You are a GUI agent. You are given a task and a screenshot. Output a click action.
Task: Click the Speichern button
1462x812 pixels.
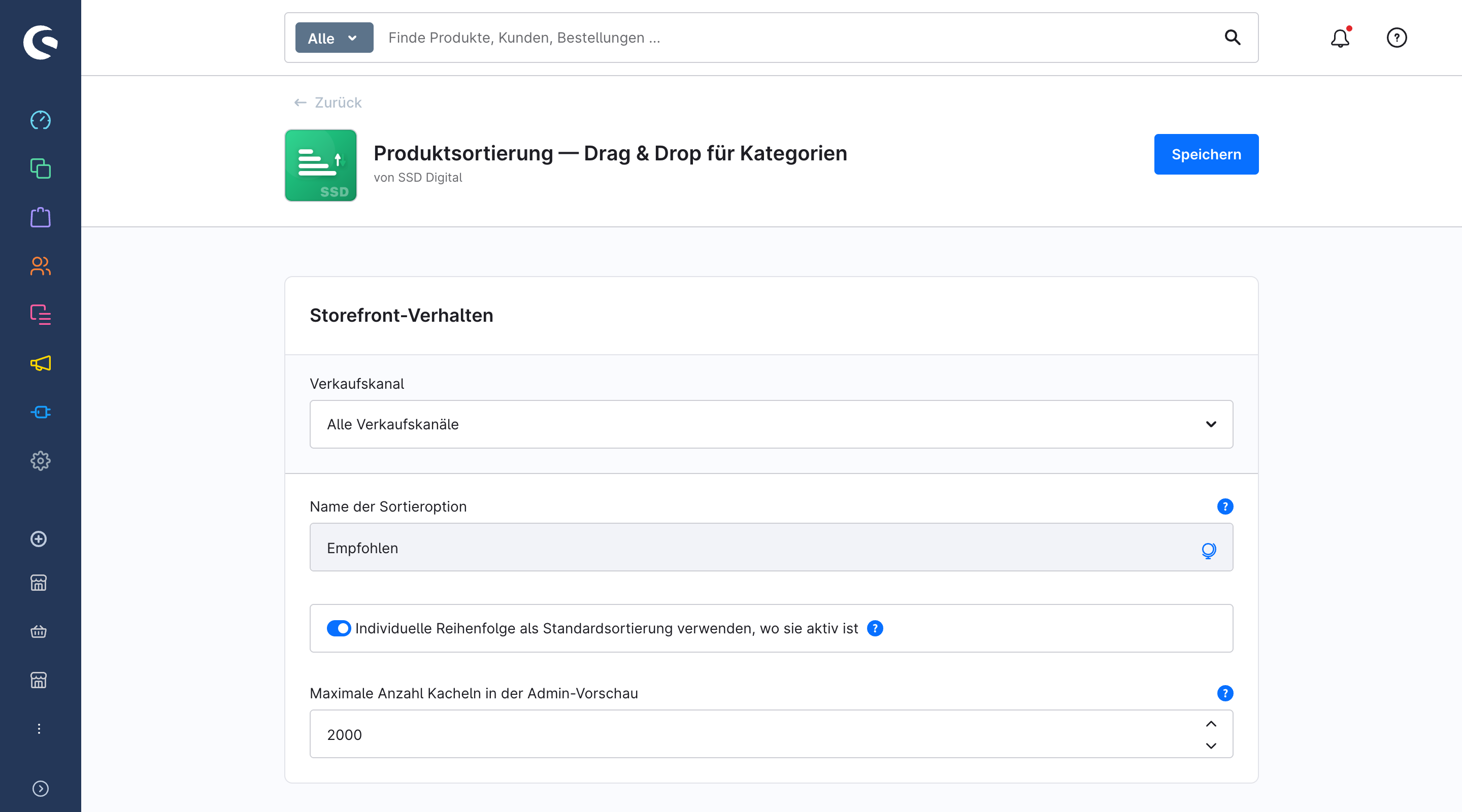pos(1206,154)
